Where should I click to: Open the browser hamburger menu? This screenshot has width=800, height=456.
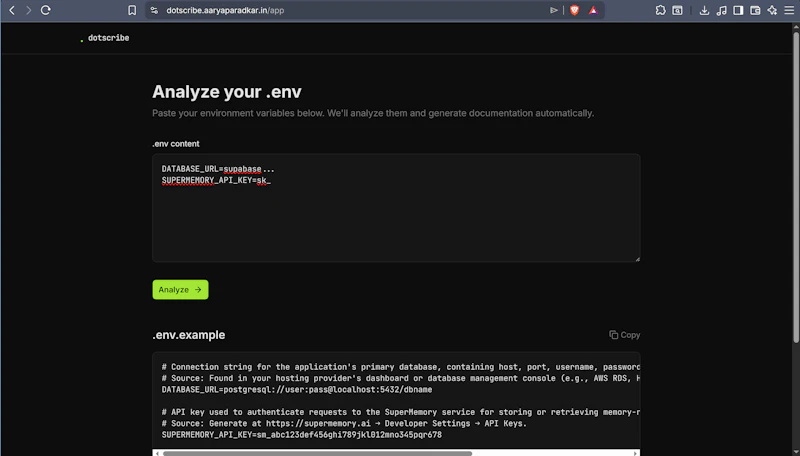click(789, 10)
